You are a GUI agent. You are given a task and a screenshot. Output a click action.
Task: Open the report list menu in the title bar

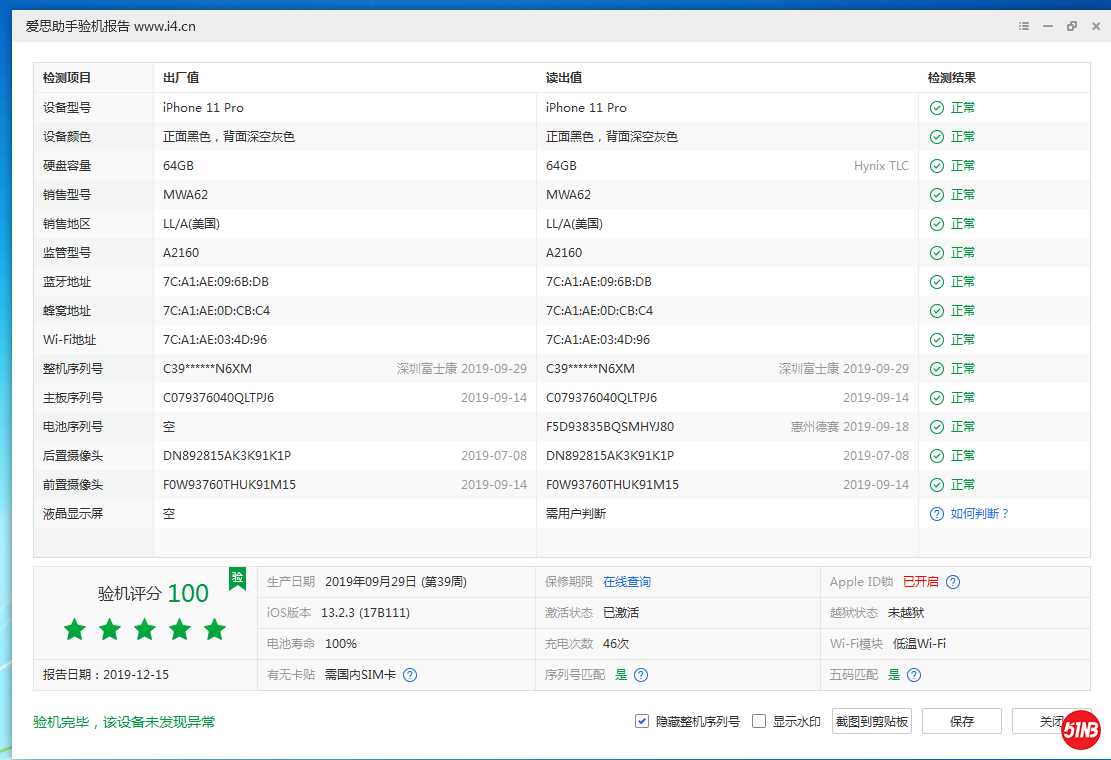click(x=1023, y=26)
